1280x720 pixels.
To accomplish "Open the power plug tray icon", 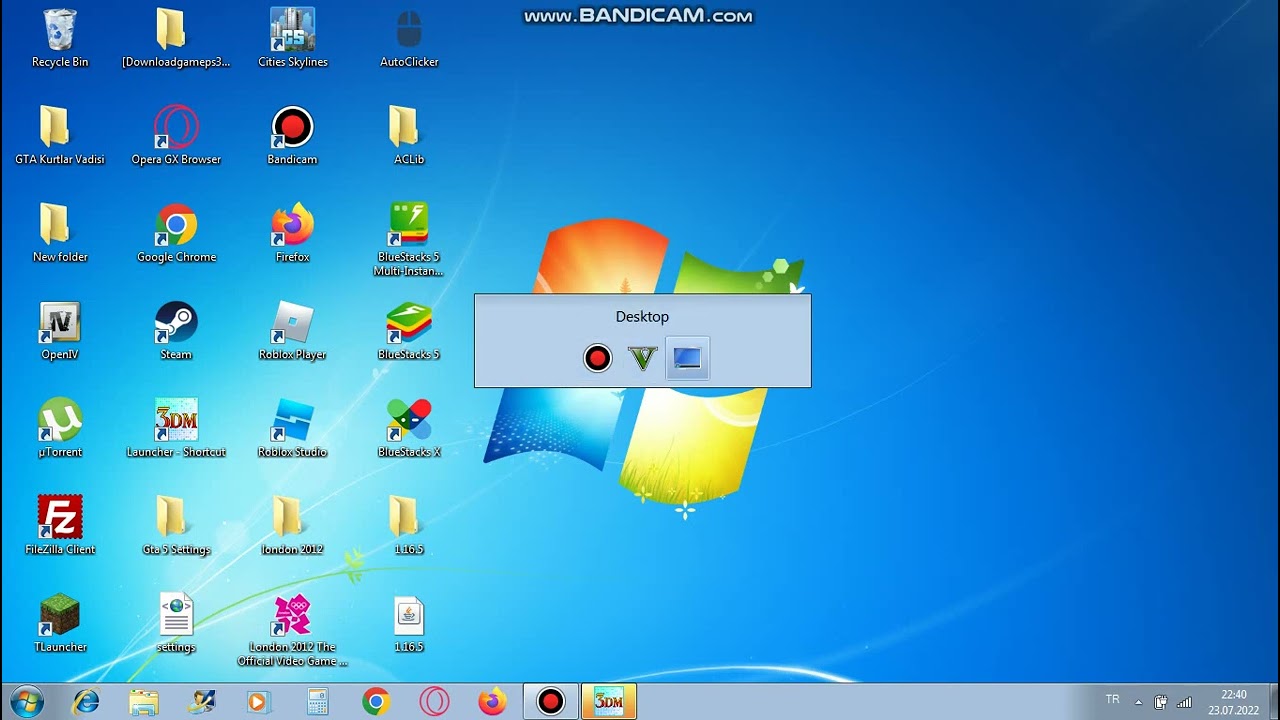I will pyautogui.click(x=1161, y=702).
